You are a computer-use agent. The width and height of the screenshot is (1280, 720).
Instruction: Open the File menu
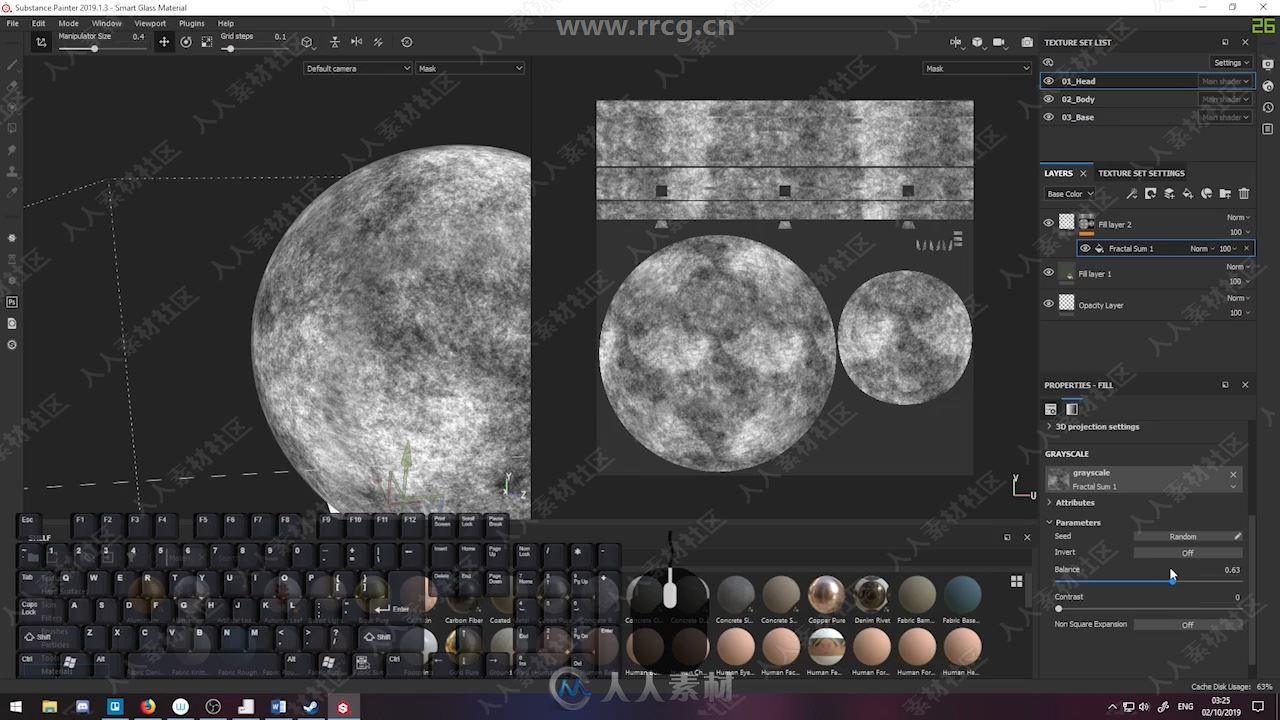(13, 23)
